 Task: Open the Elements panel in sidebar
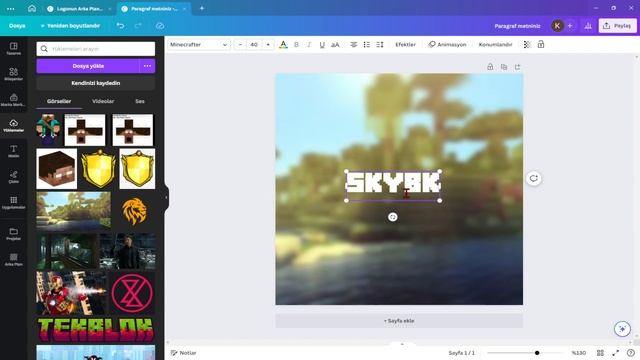[x=13, y=74]
